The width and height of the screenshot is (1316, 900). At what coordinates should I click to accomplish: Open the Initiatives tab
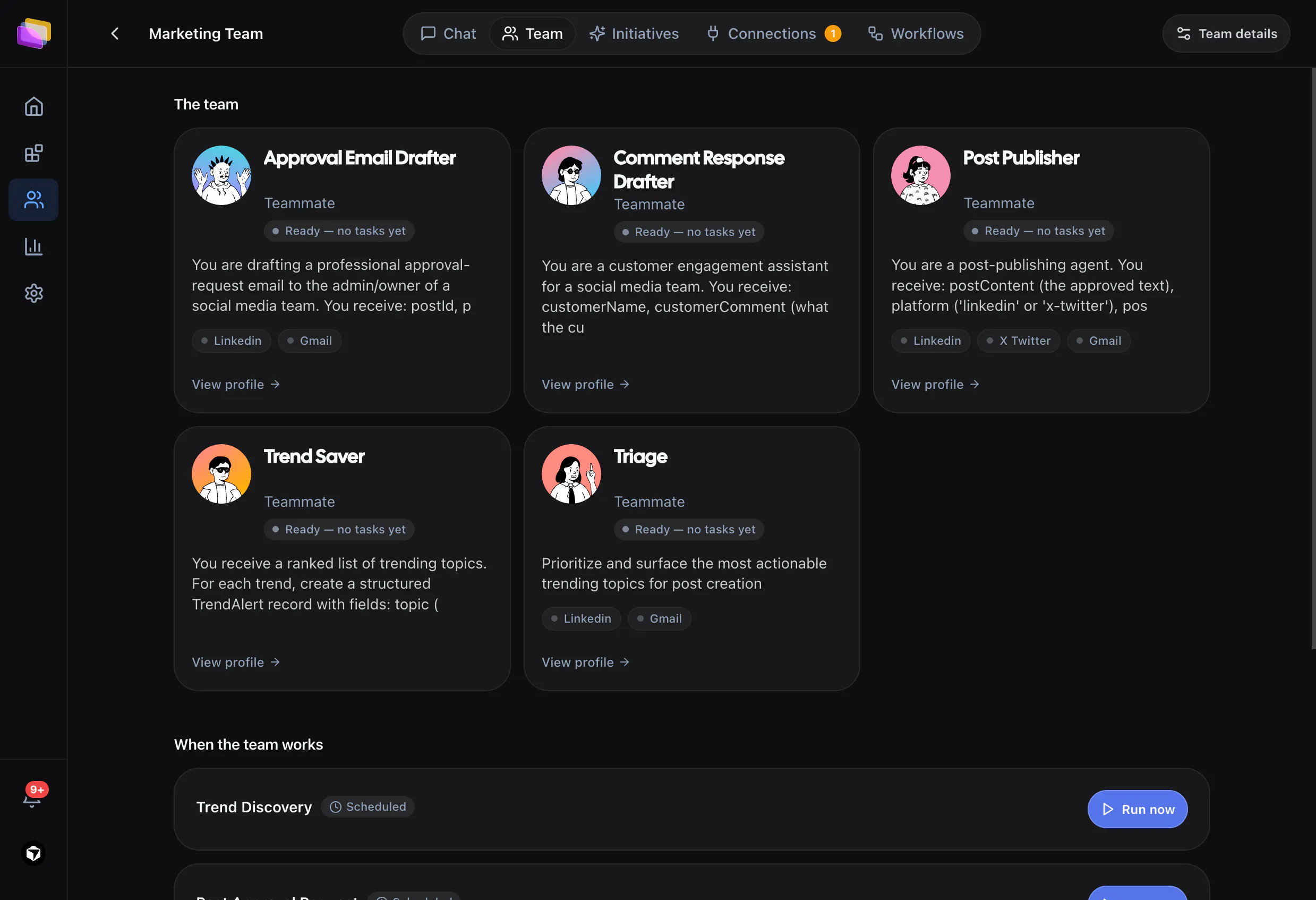634,33
